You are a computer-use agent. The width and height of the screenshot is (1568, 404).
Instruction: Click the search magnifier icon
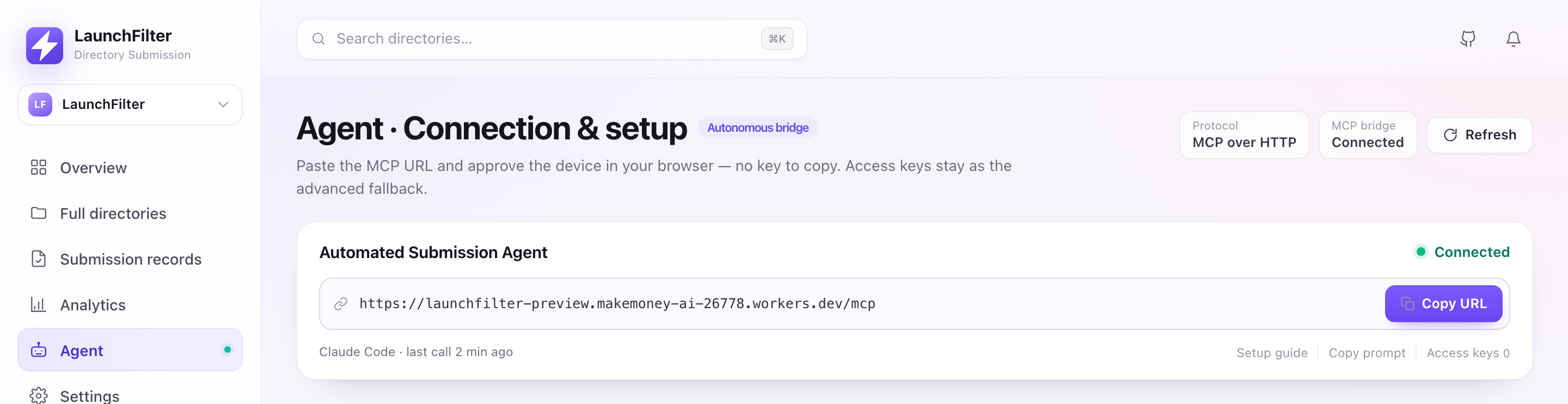click(x=318, y=39)
